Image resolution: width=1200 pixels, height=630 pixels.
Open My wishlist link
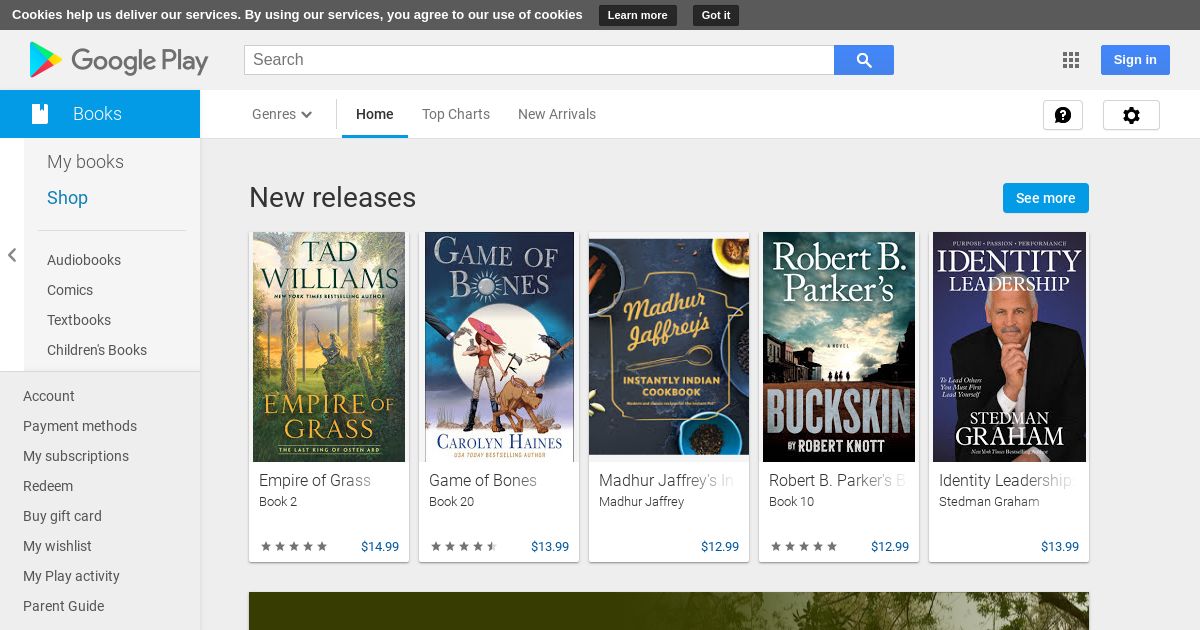57,546
